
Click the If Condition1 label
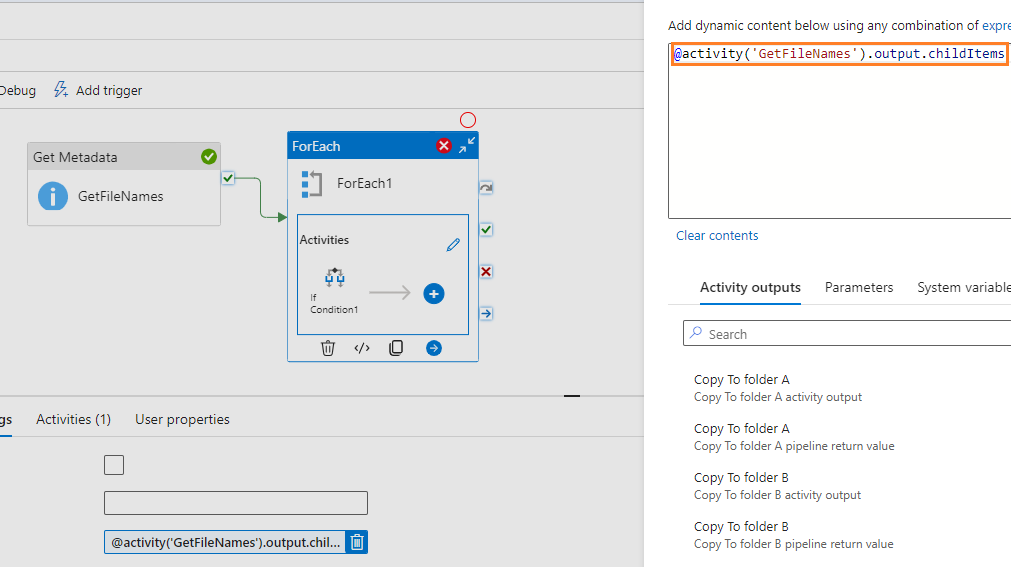point(333,303)
